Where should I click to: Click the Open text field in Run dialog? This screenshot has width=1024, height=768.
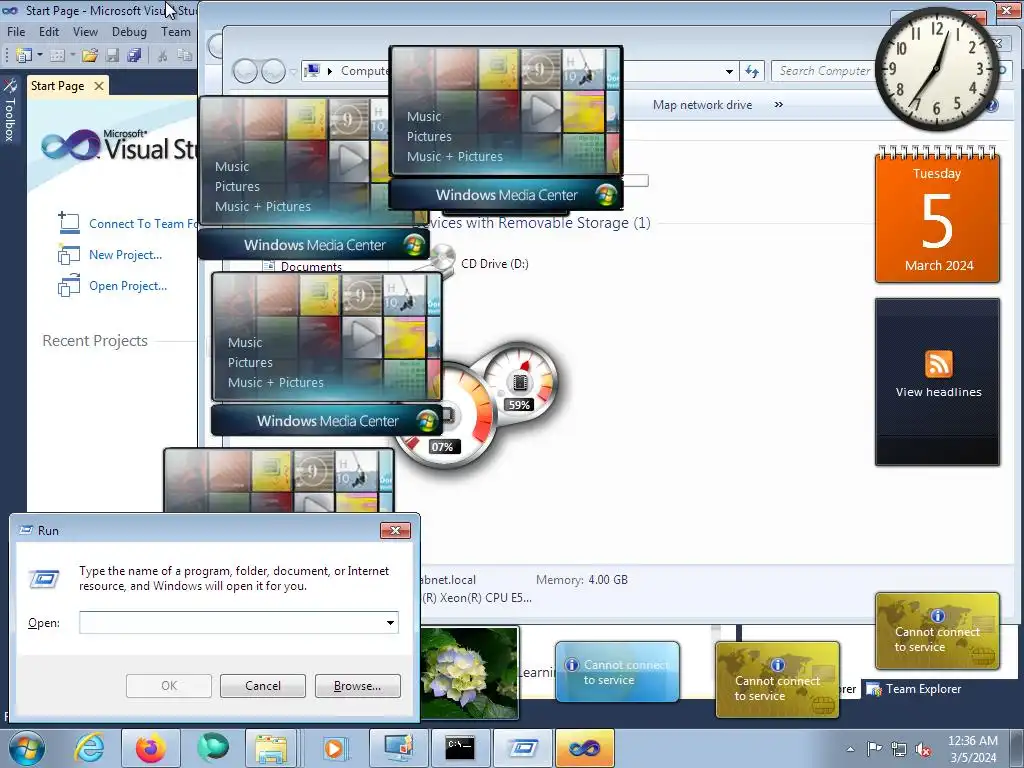tap(232, 622)
